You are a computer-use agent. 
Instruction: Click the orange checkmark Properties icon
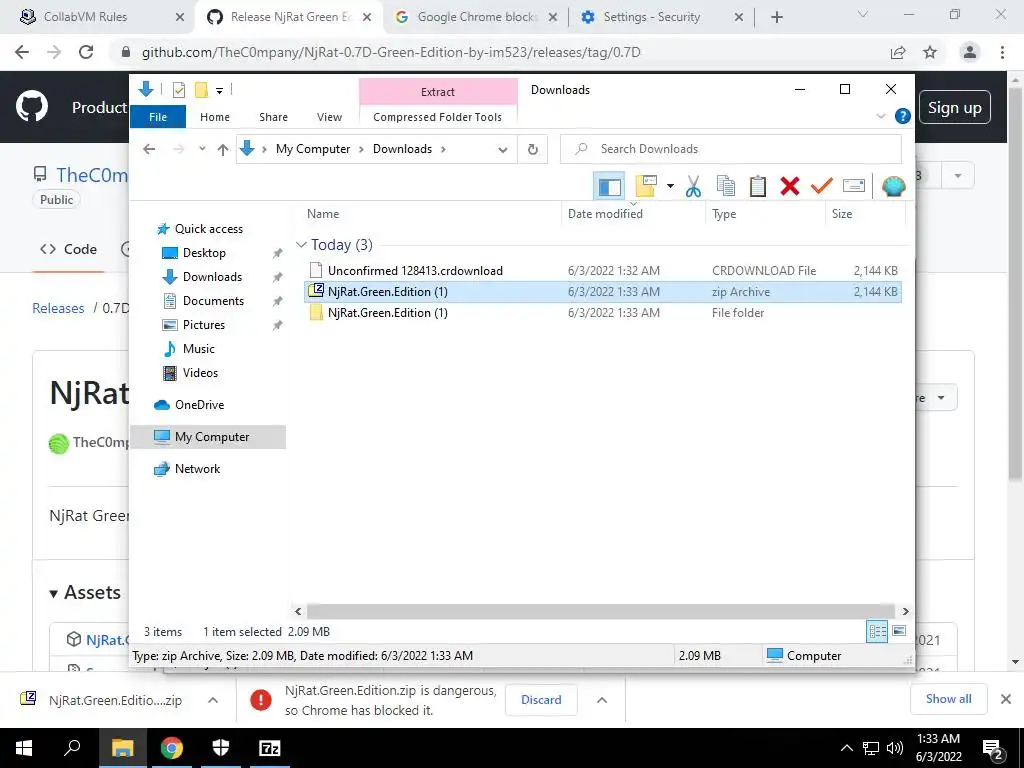(822, 186)
